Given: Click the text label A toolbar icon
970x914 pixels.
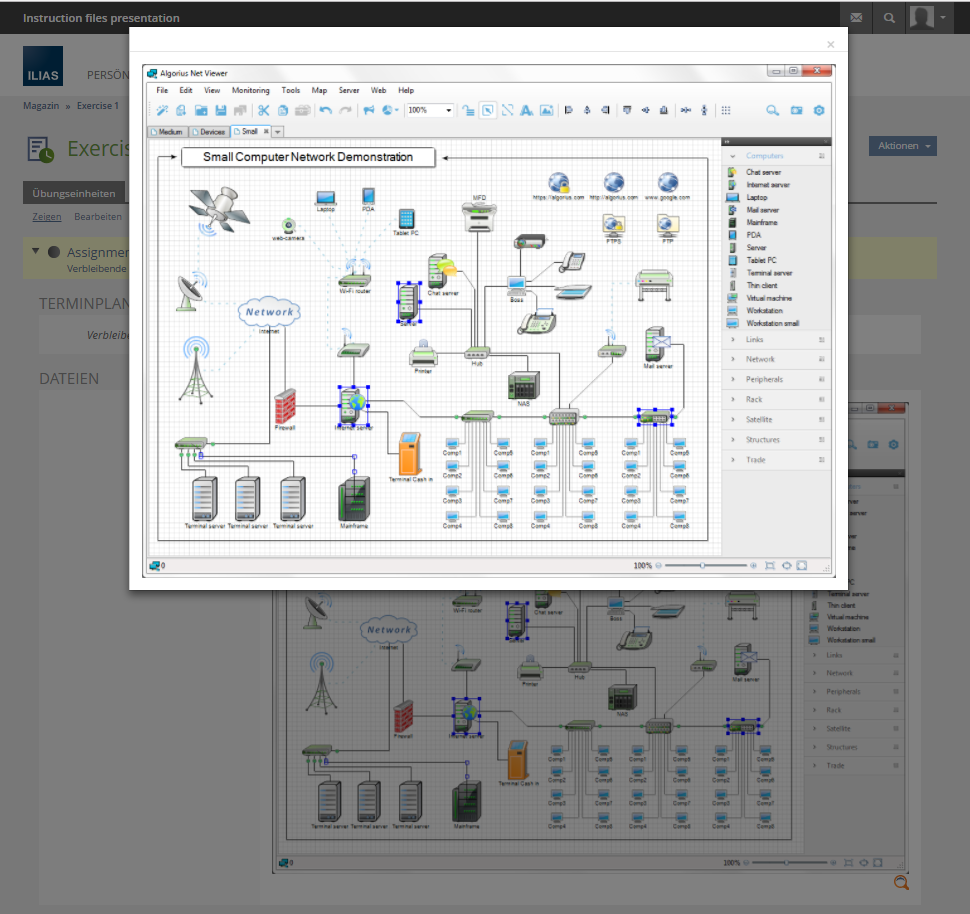Looking at the screenshot, I should (526, 110).
